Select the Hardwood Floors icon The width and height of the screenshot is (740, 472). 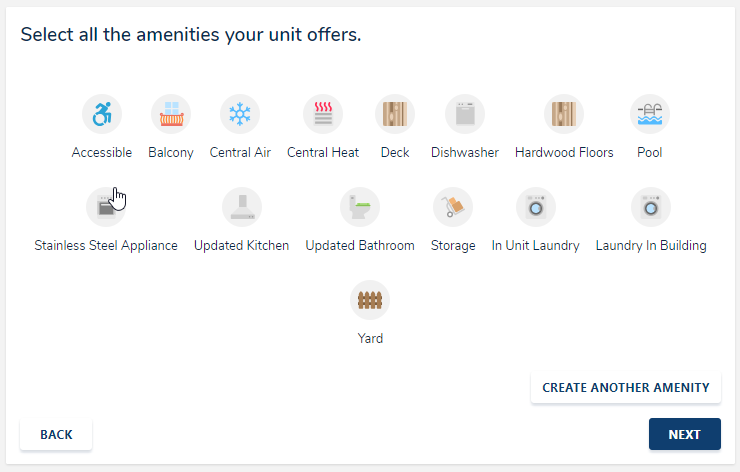coord(564,115)
